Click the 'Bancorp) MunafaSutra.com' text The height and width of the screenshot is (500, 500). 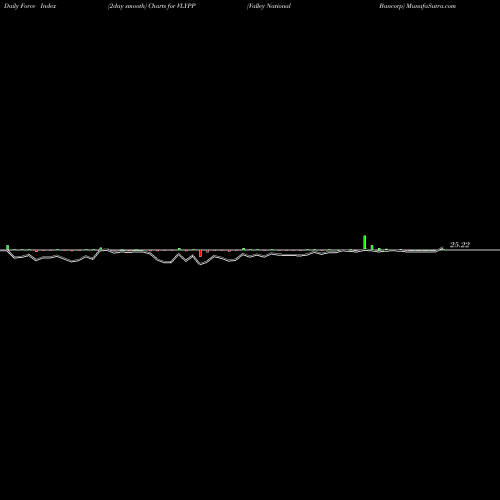[417, 6]
